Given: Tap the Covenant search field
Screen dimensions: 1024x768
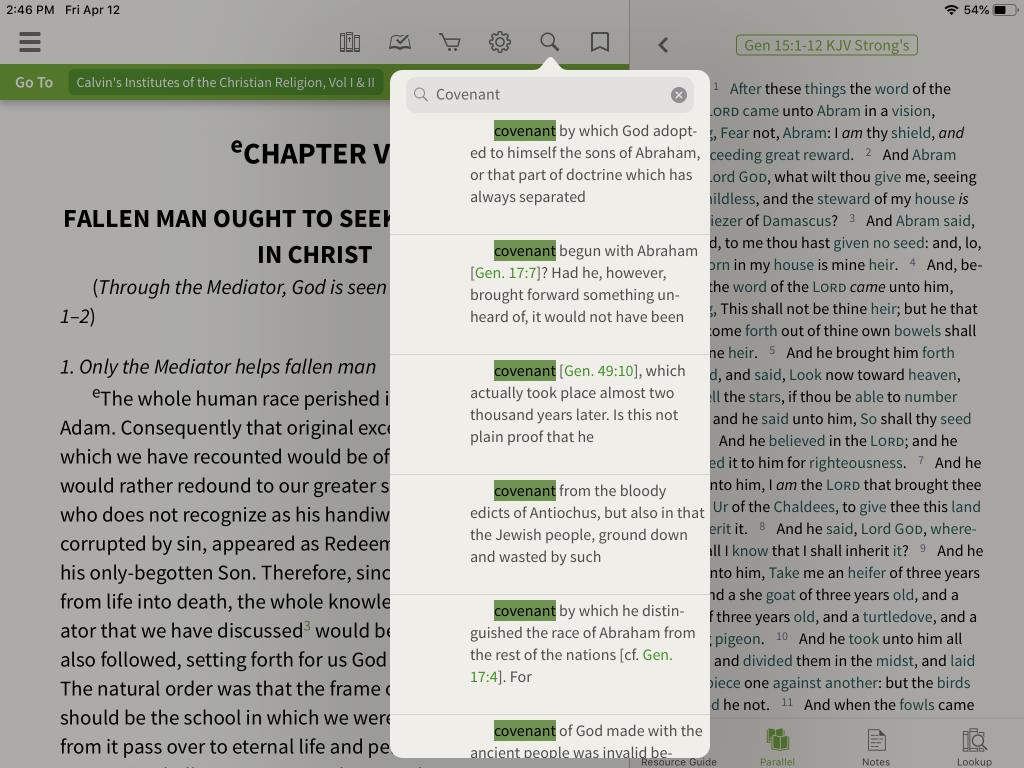Looking at the screenshot, I should point(549,95).
